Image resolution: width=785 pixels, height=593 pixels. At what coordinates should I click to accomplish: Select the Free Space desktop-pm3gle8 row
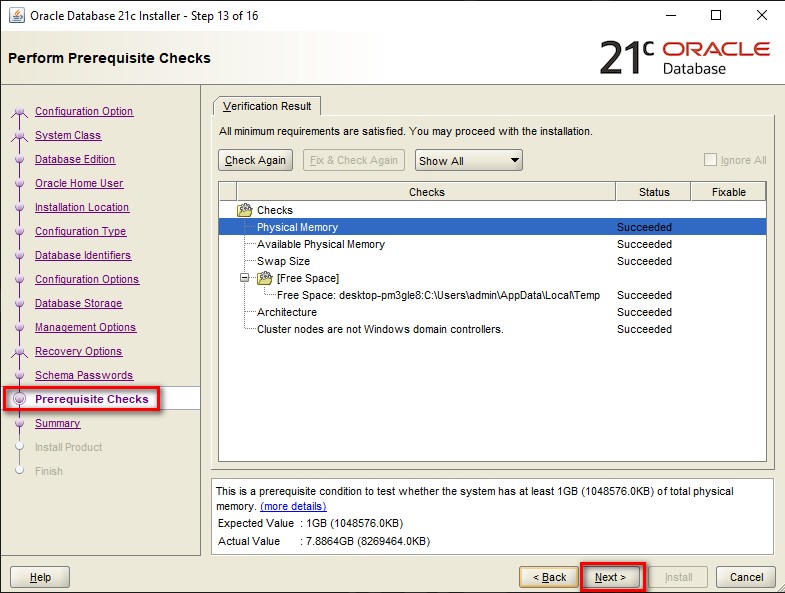[x=492, y=295]
